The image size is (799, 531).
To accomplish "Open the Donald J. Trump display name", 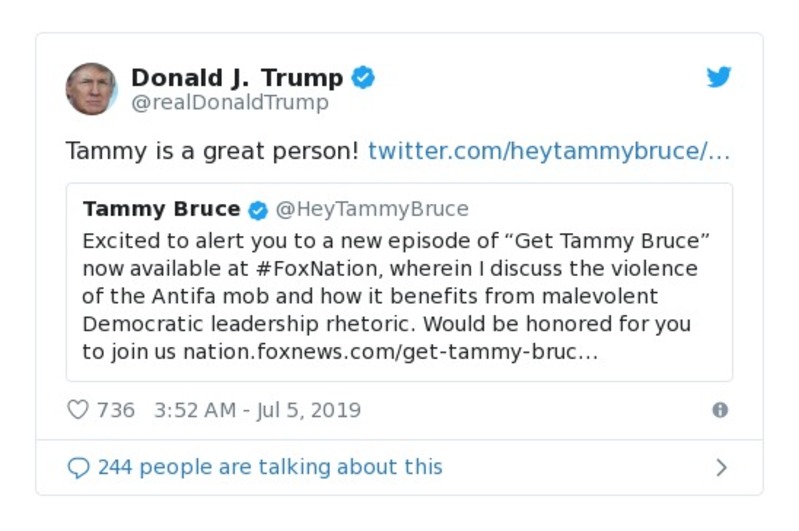I will pos(237,78).
